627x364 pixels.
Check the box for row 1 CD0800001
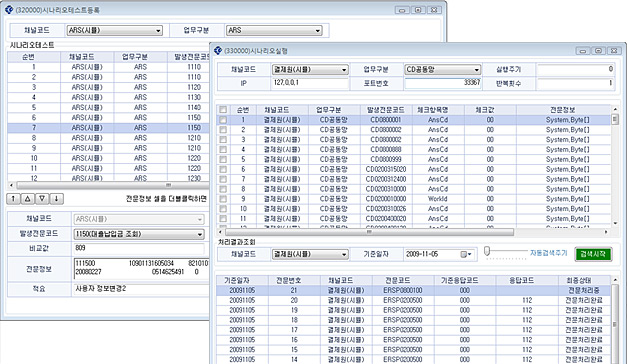[223, 120]
